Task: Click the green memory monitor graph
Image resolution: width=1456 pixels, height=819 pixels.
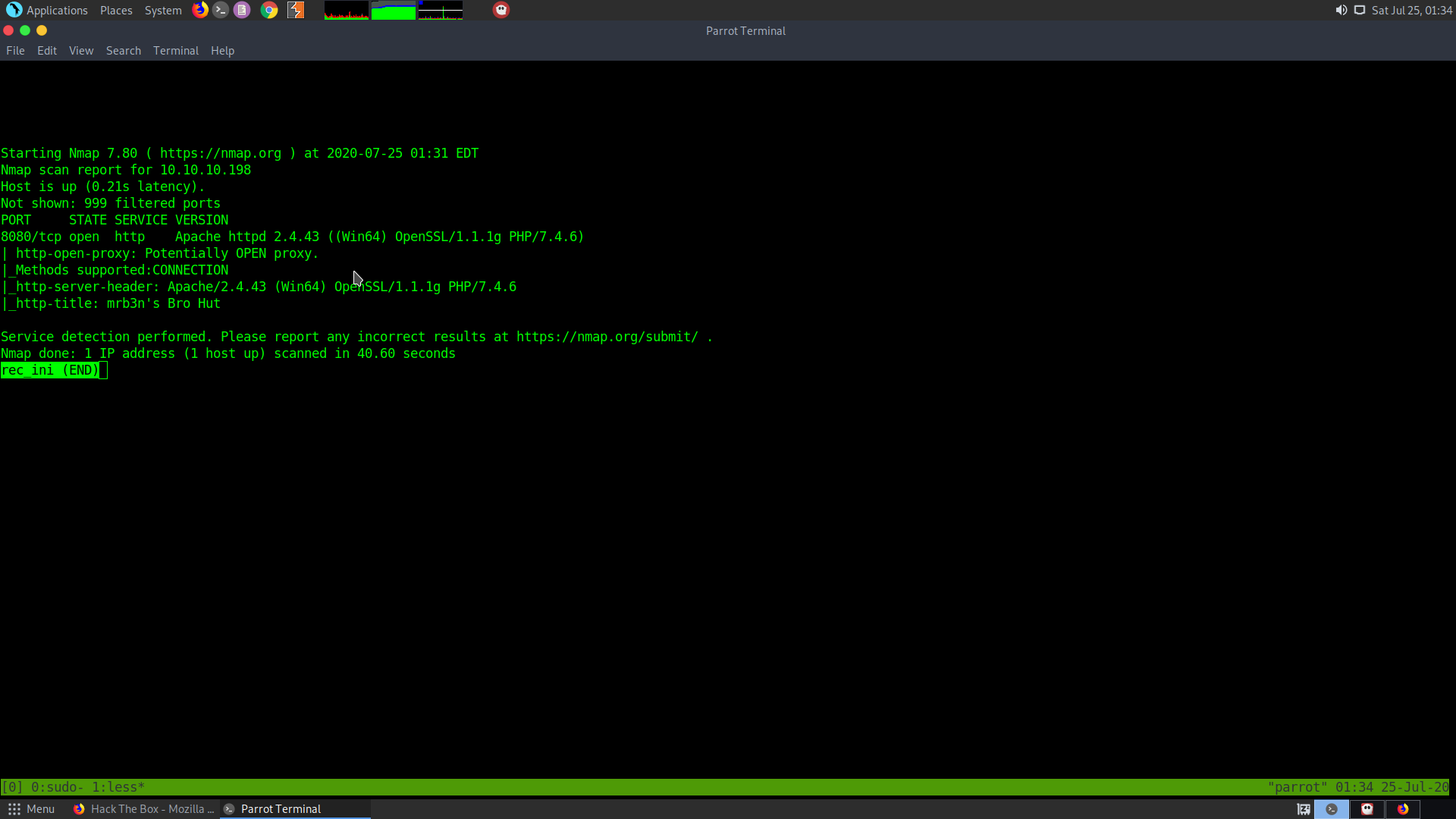Action: click(x=394, y=11)
